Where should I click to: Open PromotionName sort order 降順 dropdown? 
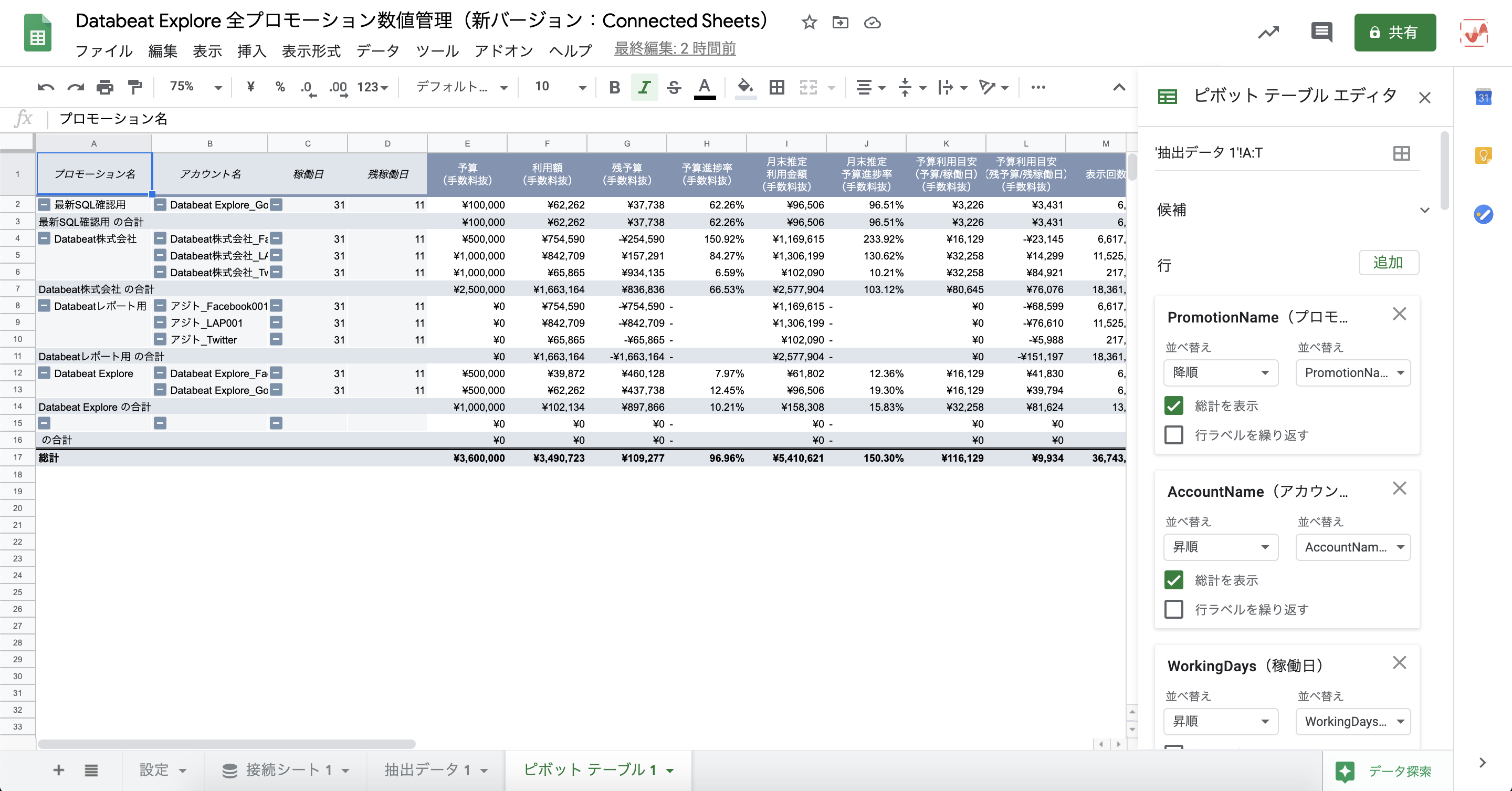tap(1220, 372)
